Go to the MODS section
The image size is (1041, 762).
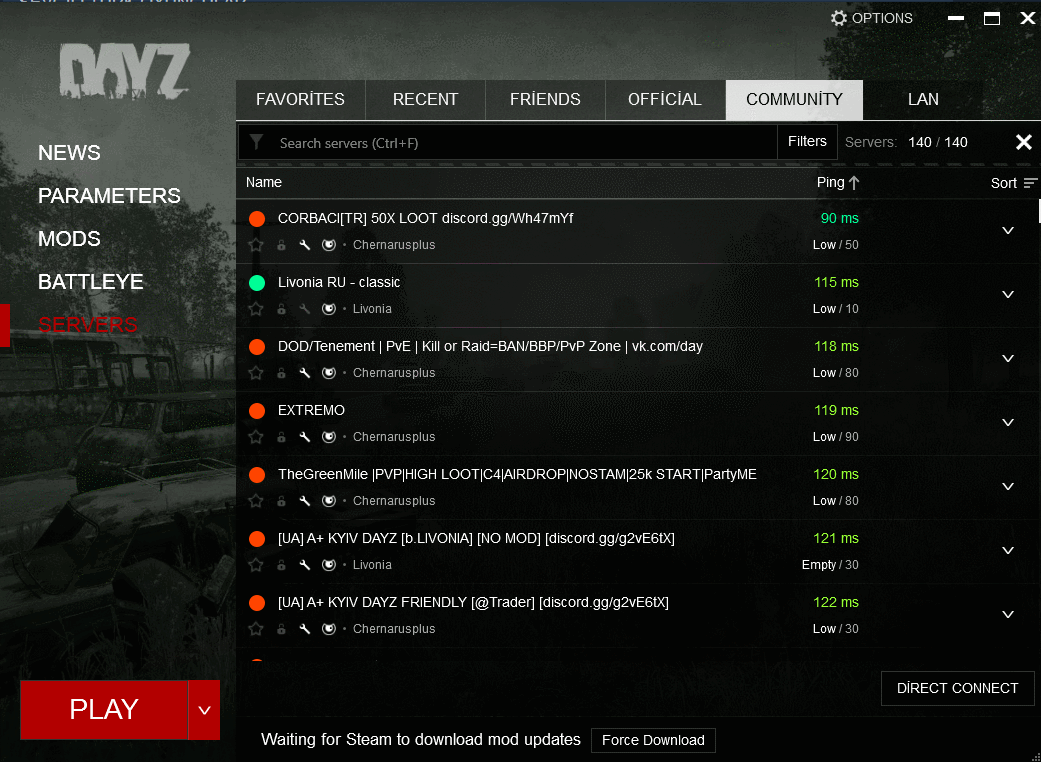click(69, 239)
